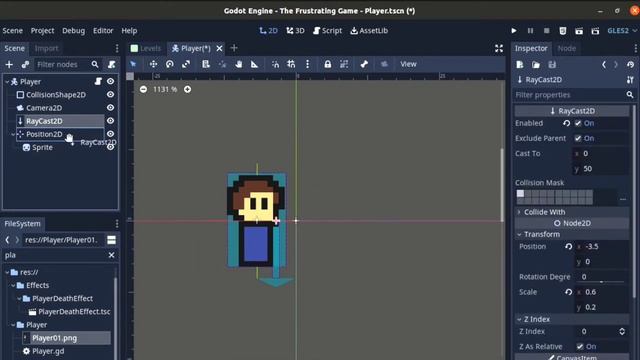Collapse the PlayerDeathEffect folder
Screen dimensions: 640x360
(19, 299)
